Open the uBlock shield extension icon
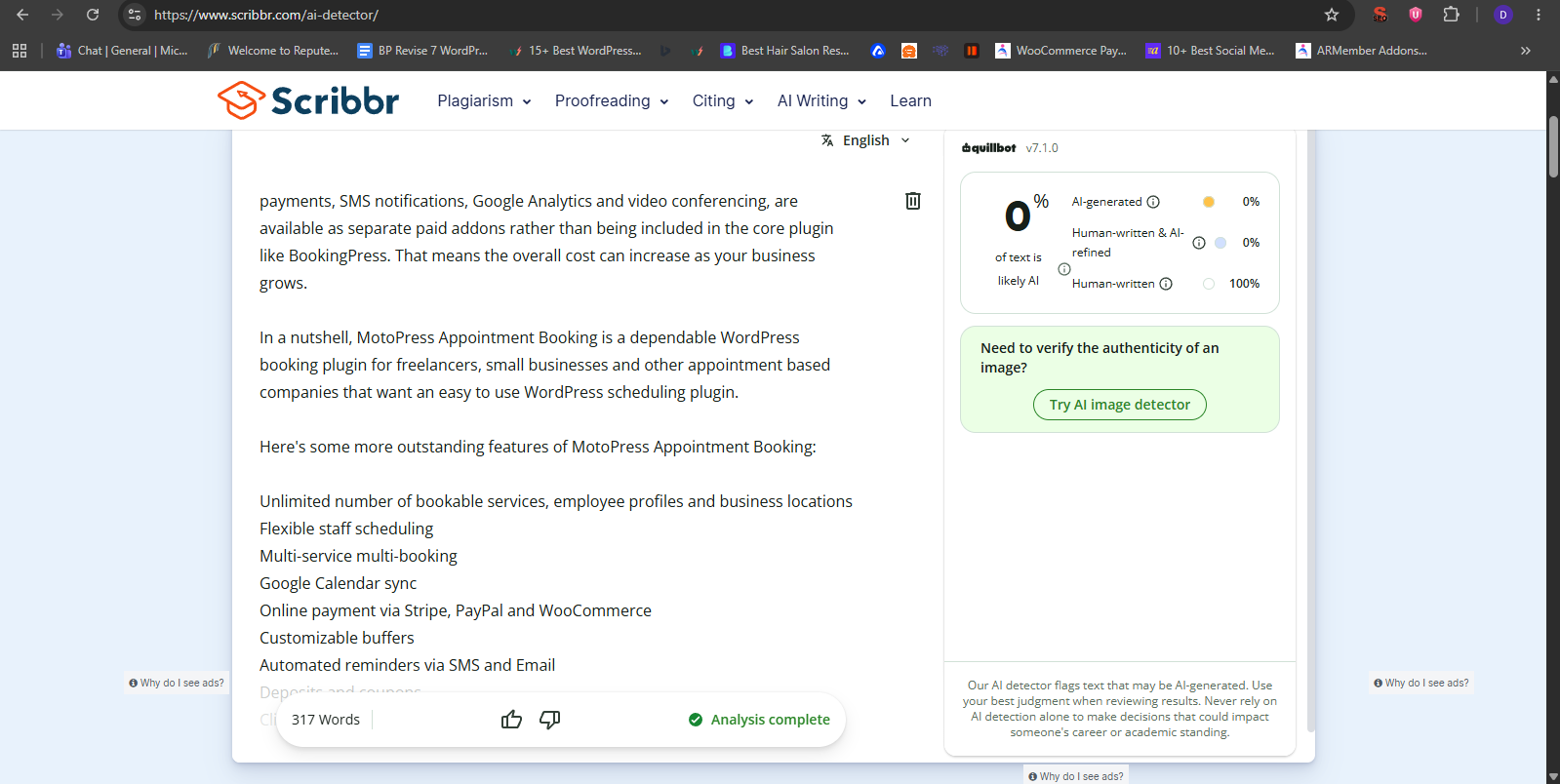The image size is (1560, 784). tap(1416, 15)
